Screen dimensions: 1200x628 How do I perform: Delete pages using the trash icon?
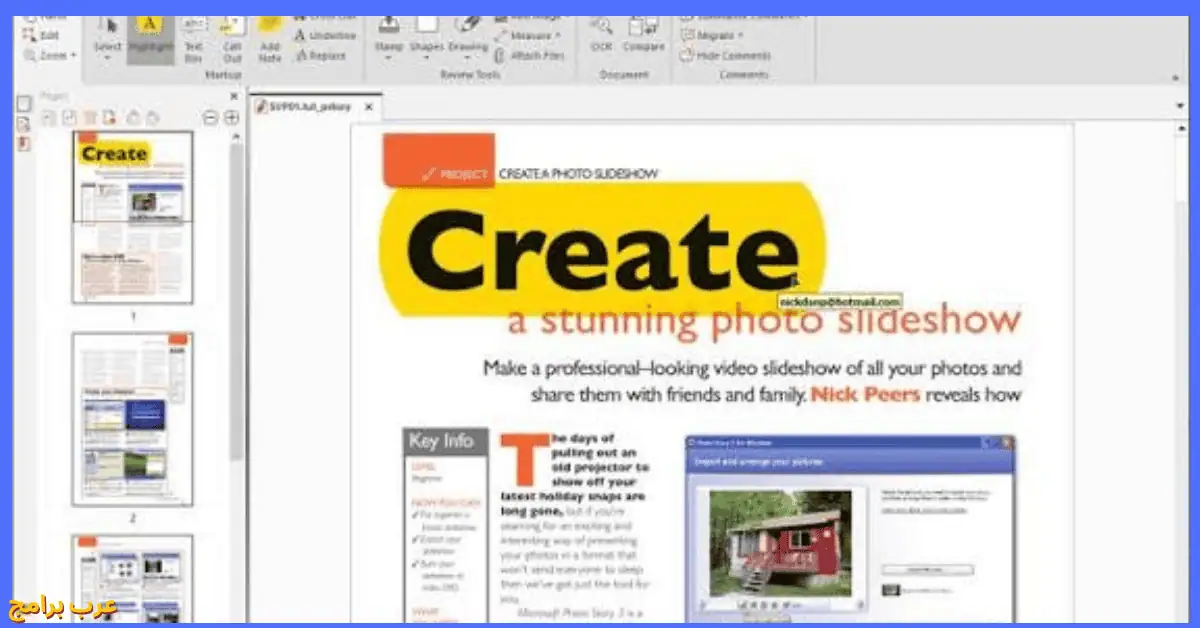91,118
